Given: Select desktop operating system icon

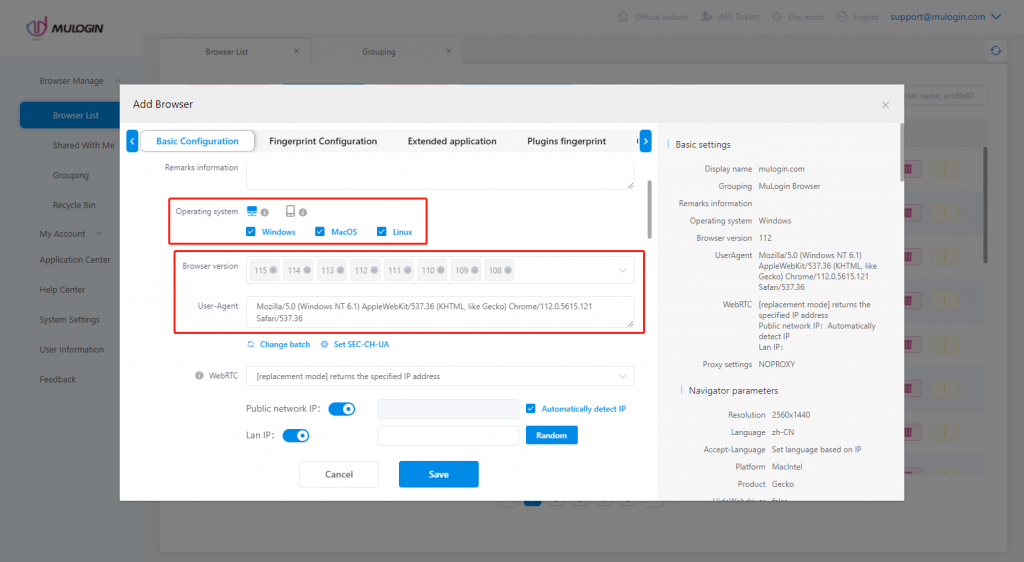Looking at the screenshot, I should (251, 211).
